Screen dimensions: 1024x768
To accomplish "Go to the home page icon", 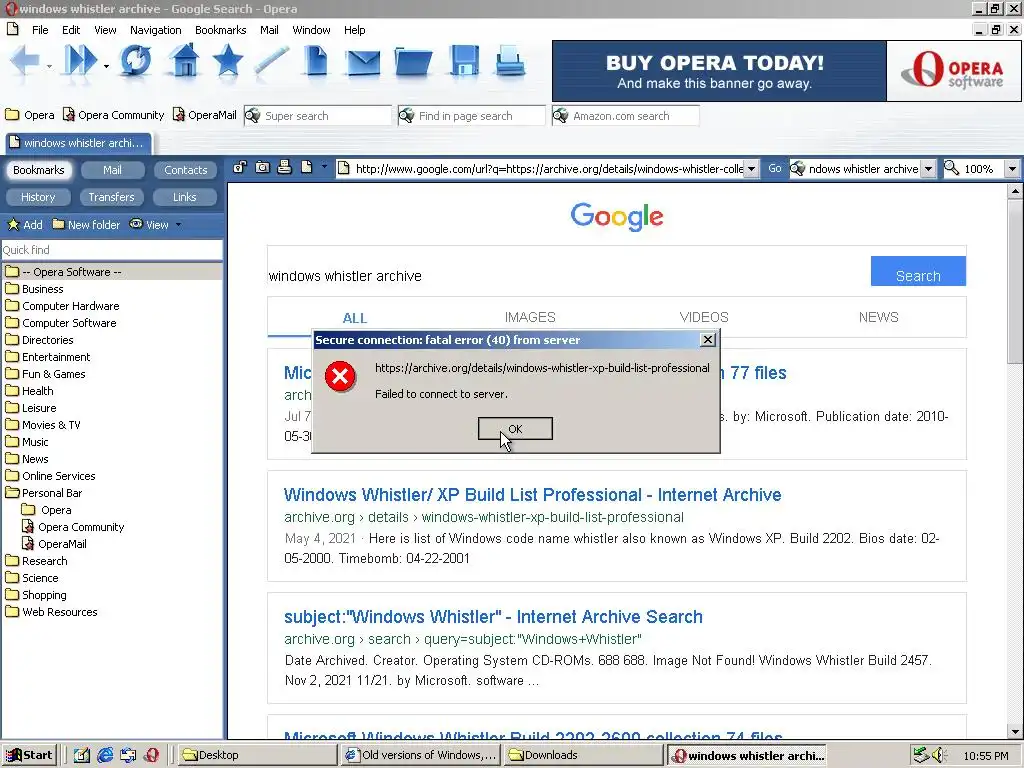I will (x=185, y=62).
